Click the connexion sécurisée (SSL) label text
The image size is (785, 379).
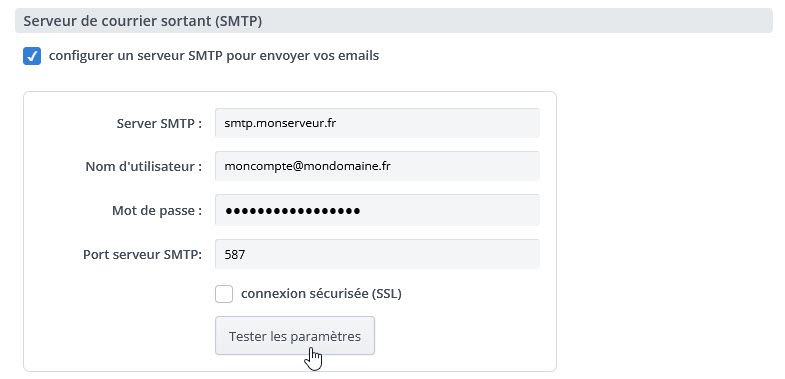pos(321,294)
